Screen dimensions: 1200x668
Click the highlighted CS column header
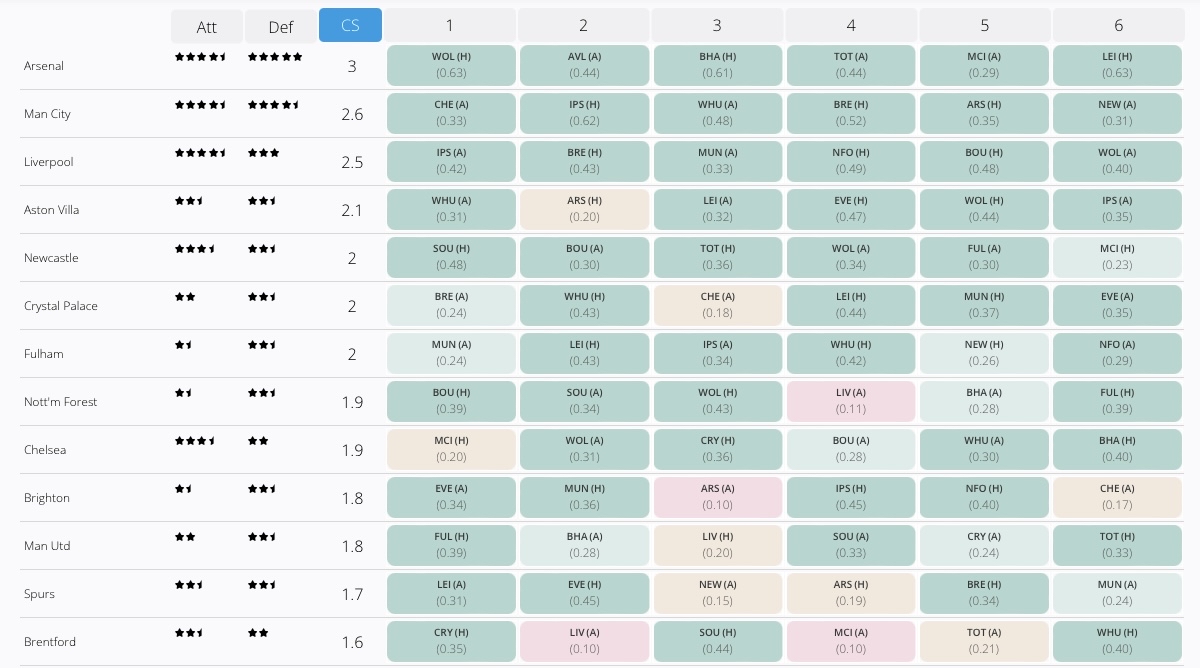pos(350,25)
